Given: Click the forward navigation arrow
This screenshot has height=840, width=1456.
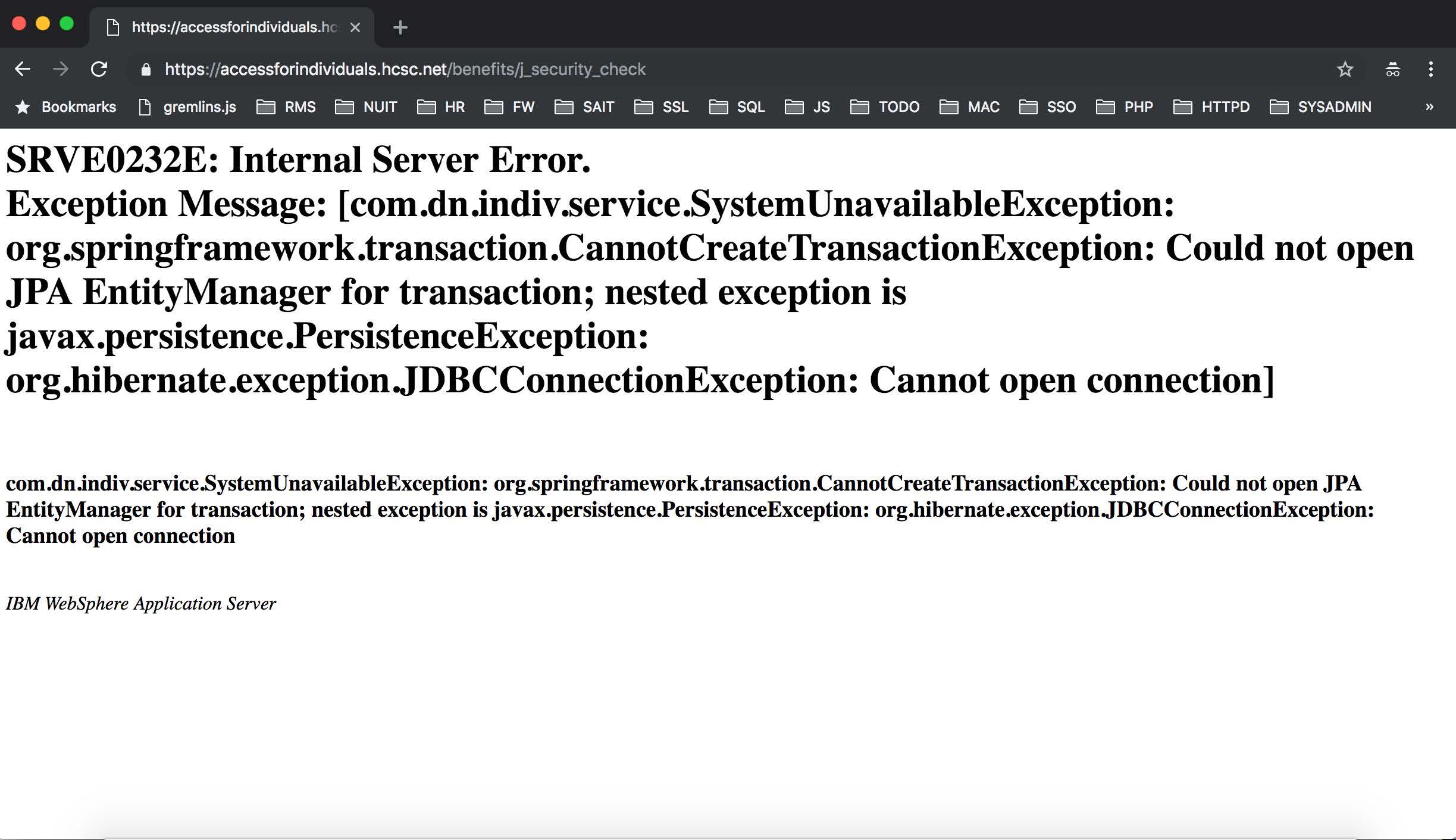Looking at the screenshot, I should [61, 69].
